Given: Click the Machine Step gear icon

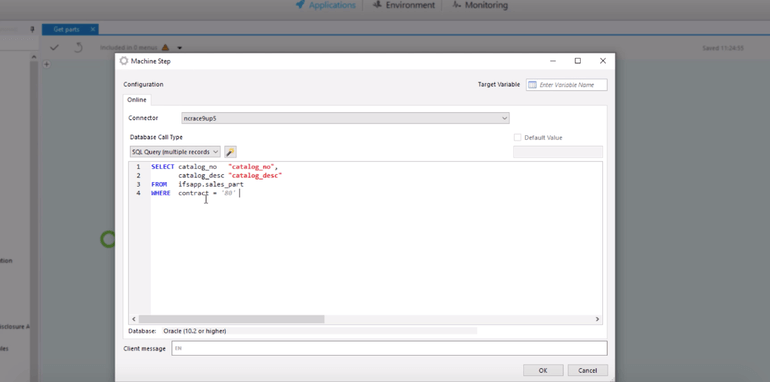Looking at the screenshot, I should pos(124,61).
